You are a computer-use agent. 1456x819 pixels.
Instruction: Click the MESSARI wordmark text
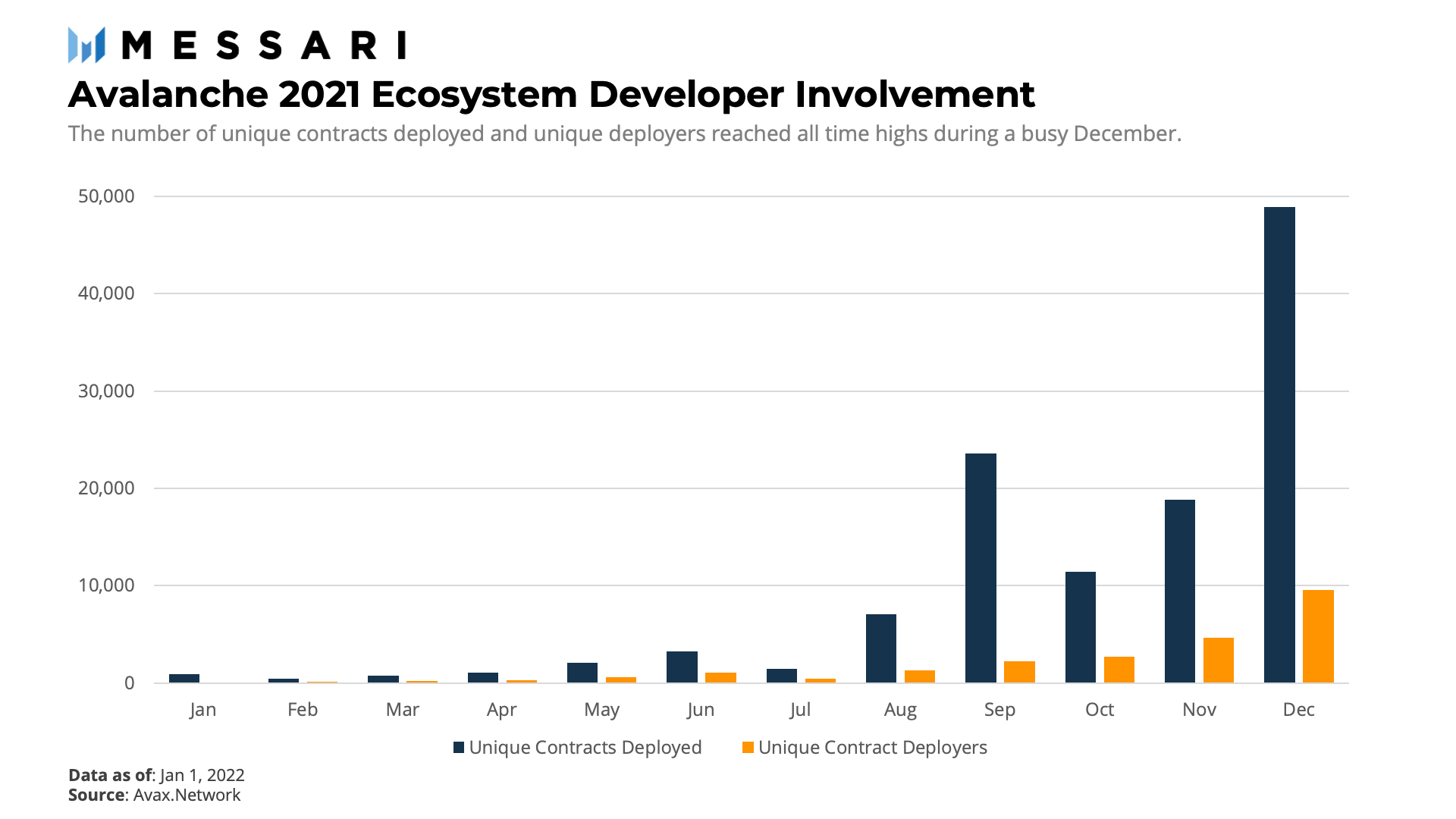pos(264,45)
